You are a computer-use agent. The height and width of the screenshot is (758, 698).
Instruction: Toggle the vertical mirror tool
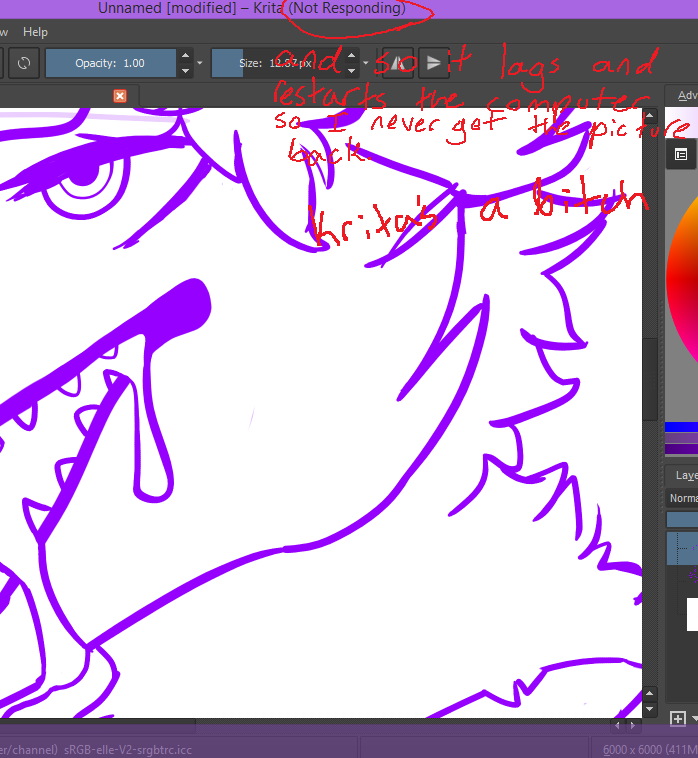click(x=433, y=63)
